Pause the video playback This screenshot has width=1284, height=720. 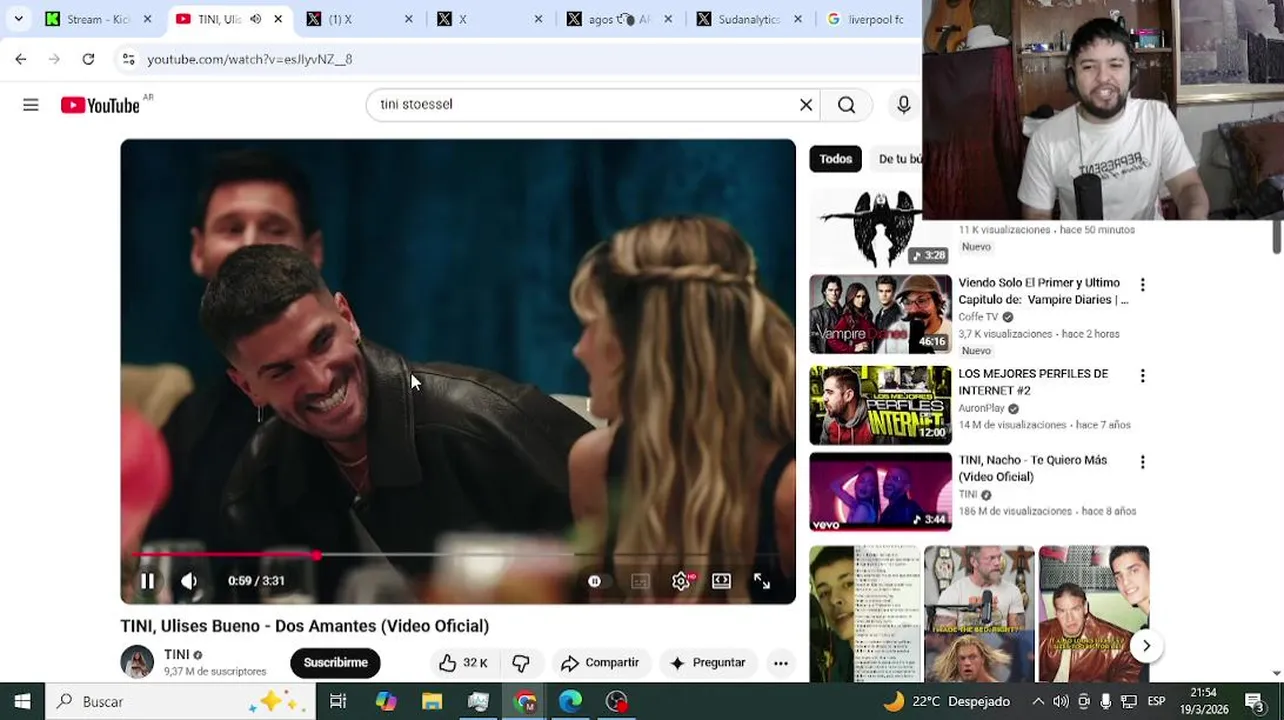point(147,581)
